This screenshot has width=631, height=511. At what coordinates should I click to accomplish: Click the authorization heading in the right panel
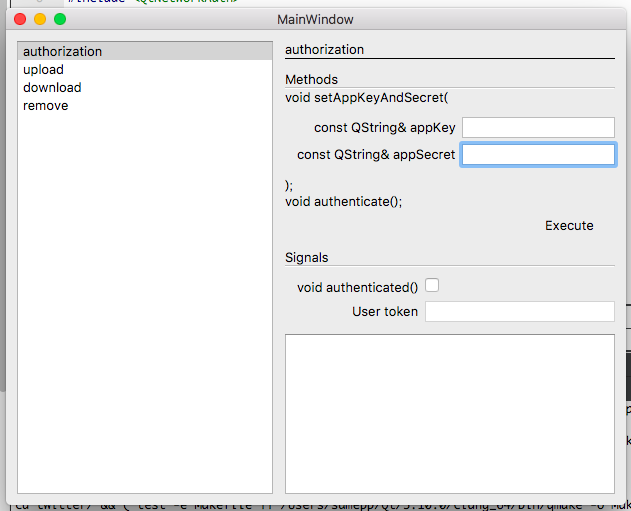tap(324, 50)
